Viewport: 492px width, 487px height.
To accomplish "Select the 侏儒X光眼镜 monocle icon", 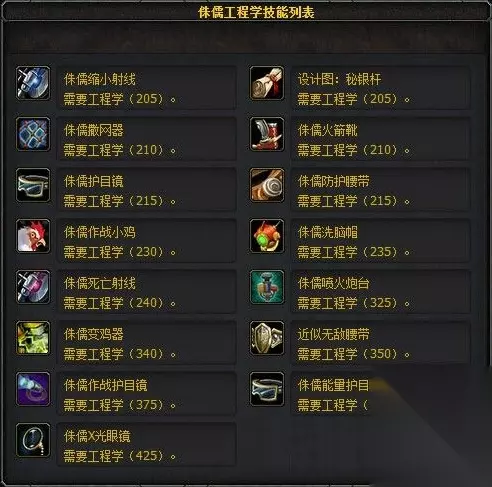I will 33,440.
